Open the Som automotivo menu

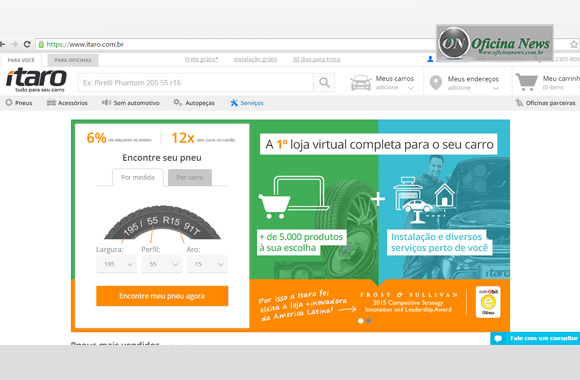pyautogui.click(x=136, y=103)
